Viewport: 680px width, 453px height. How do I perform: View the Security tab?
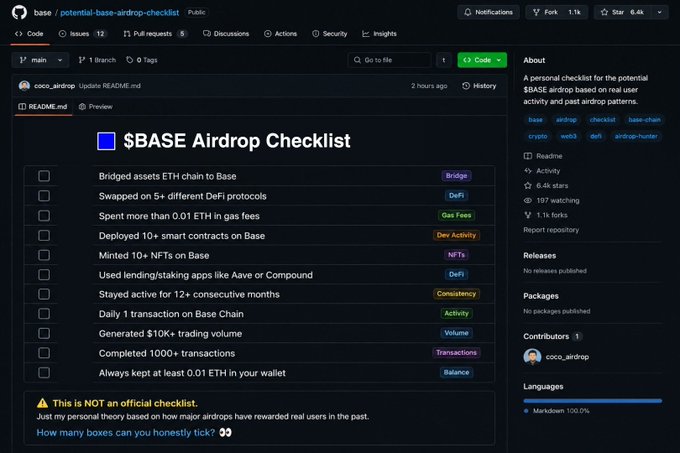coord(330,34)
